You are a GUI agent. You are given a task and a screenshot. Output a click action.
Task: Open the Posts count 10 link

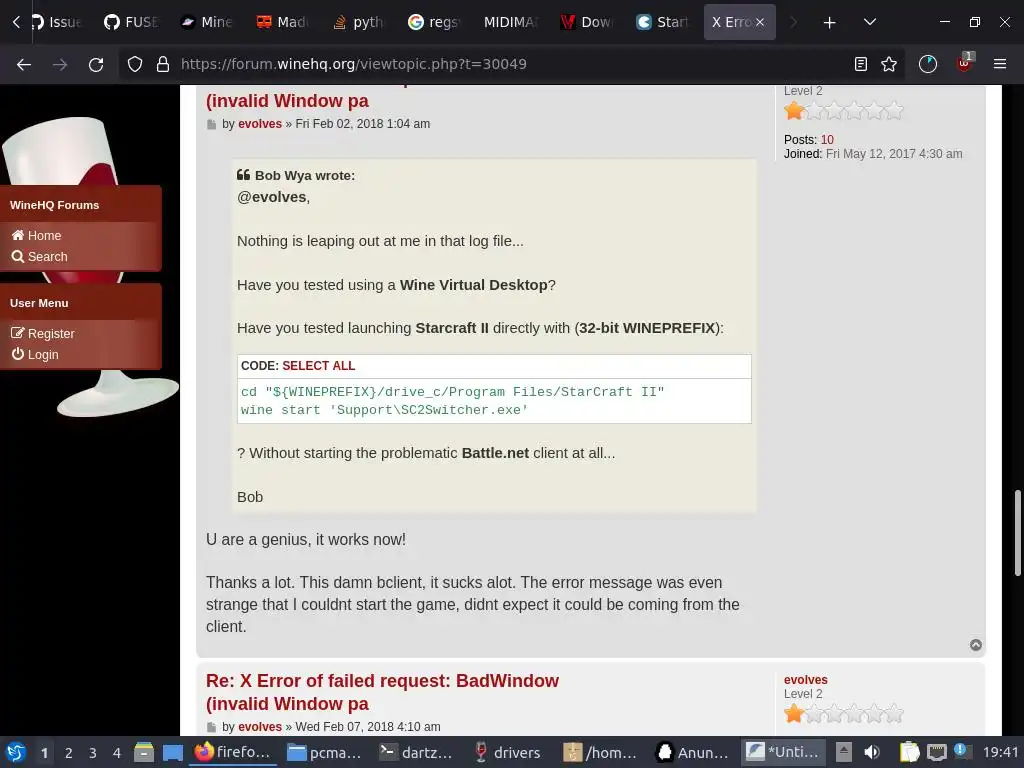(827, 140)
